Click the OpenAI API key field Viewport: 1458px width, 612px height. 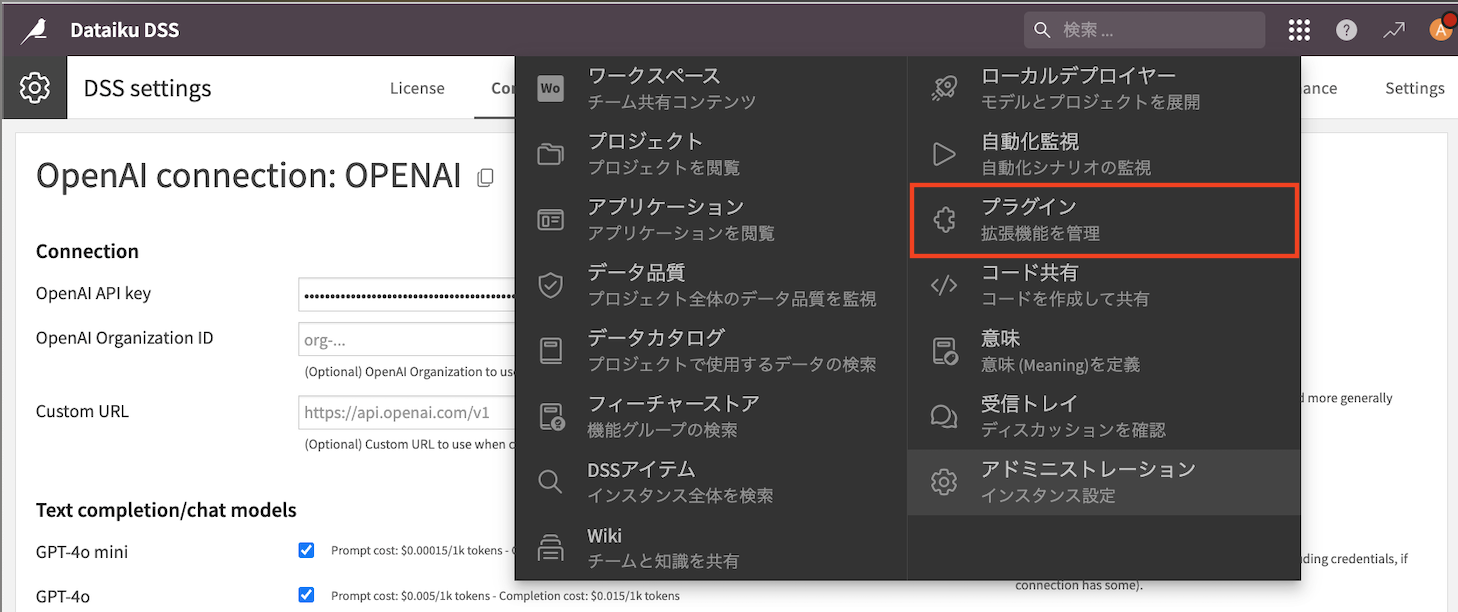(x=407, y=294)
